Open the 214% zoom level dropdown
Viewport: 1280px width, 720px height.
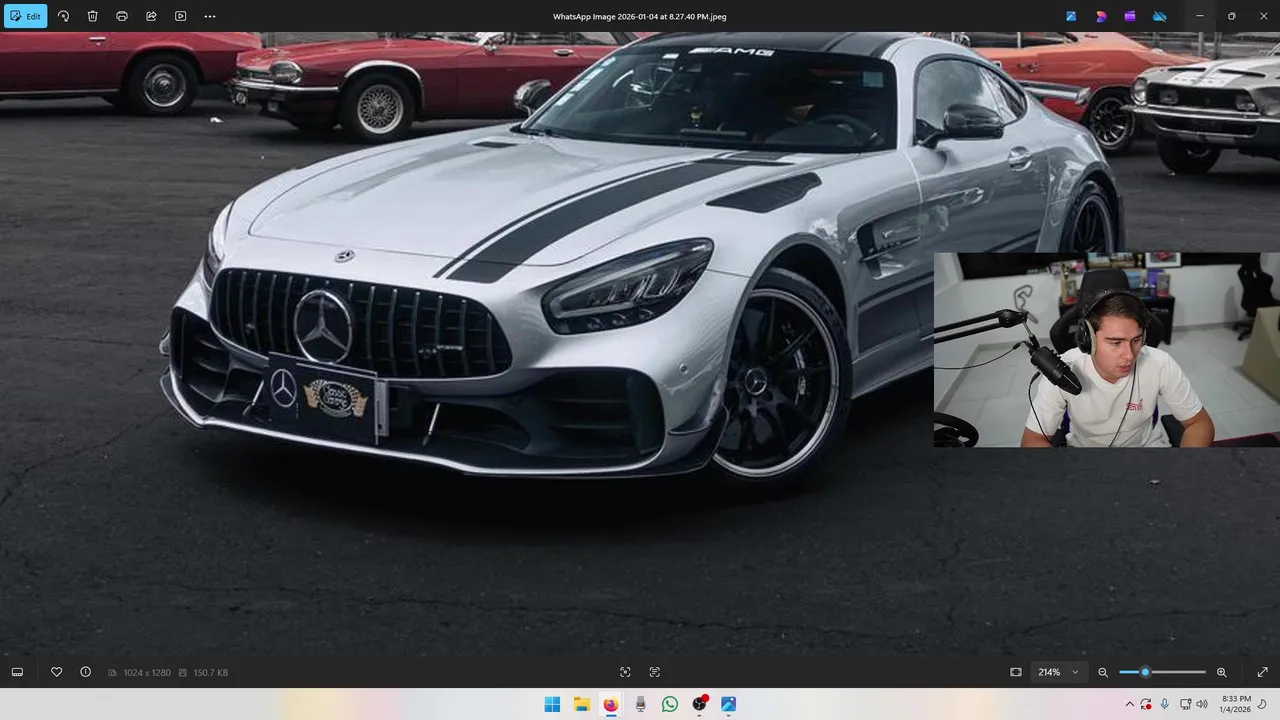[x=1058, y=672]
